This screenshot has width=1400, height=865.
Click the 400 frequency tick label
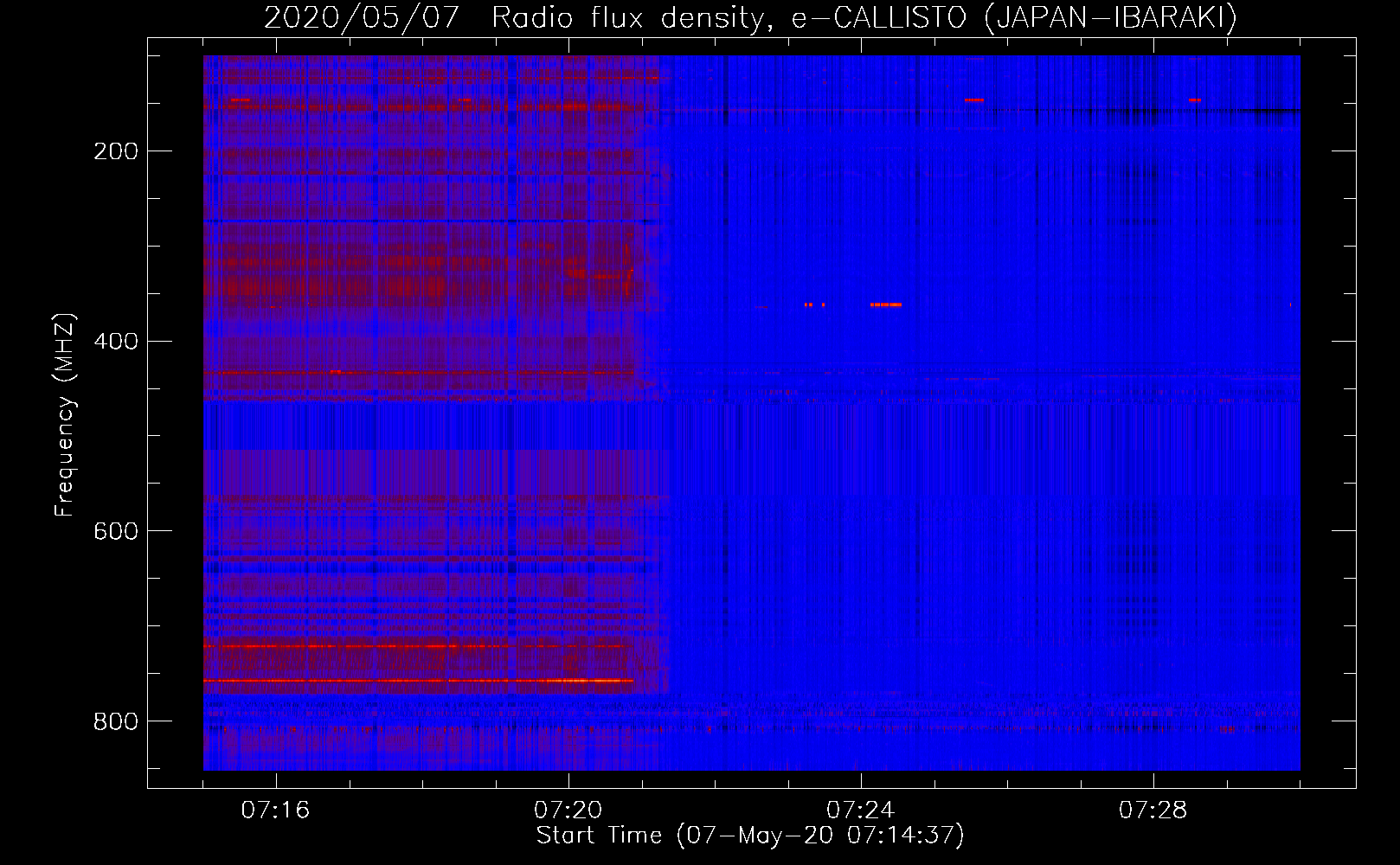coord(116,342)
